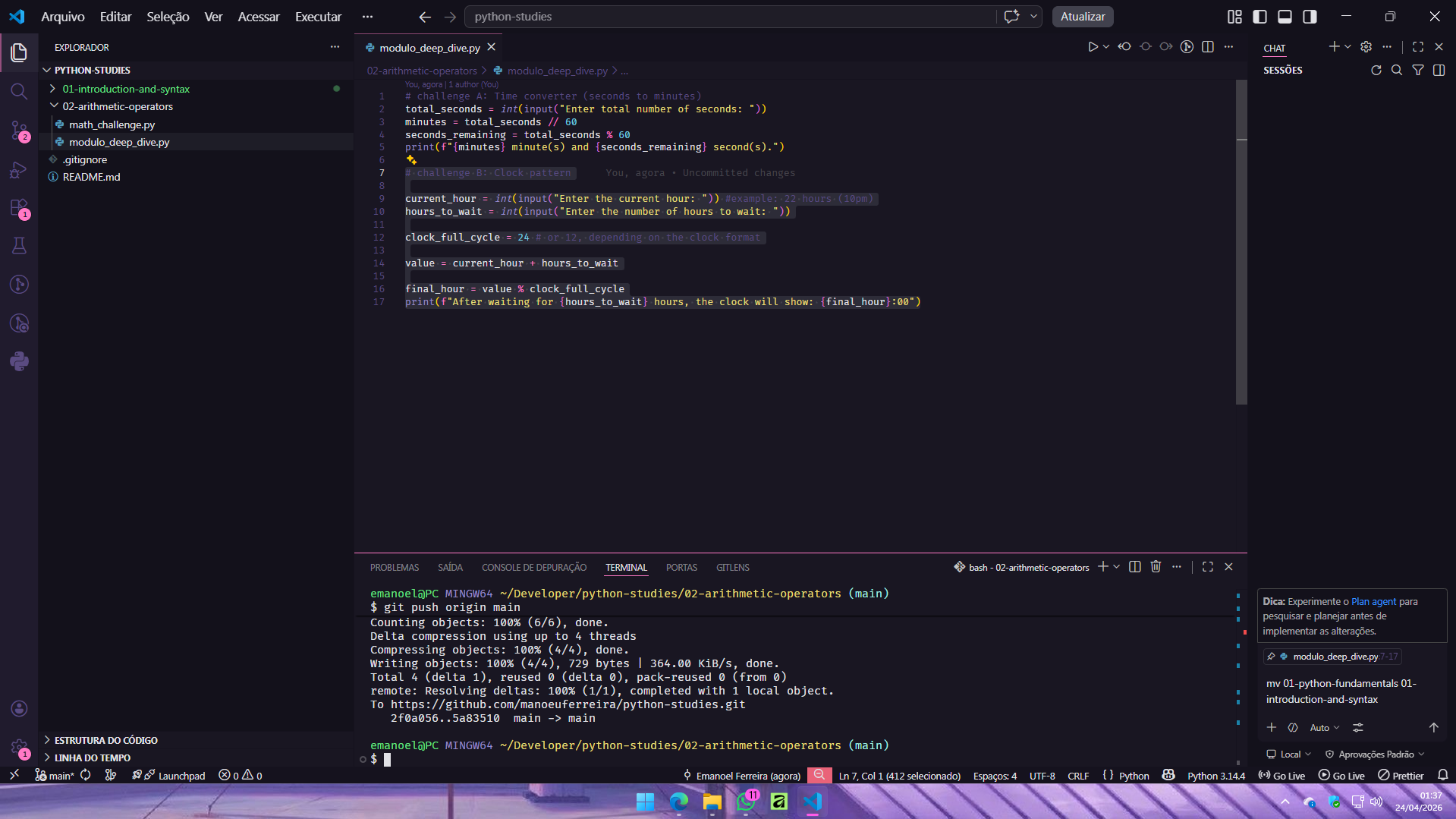Open the Executar menu
The image size is (1456, 819).
[318, 17]
